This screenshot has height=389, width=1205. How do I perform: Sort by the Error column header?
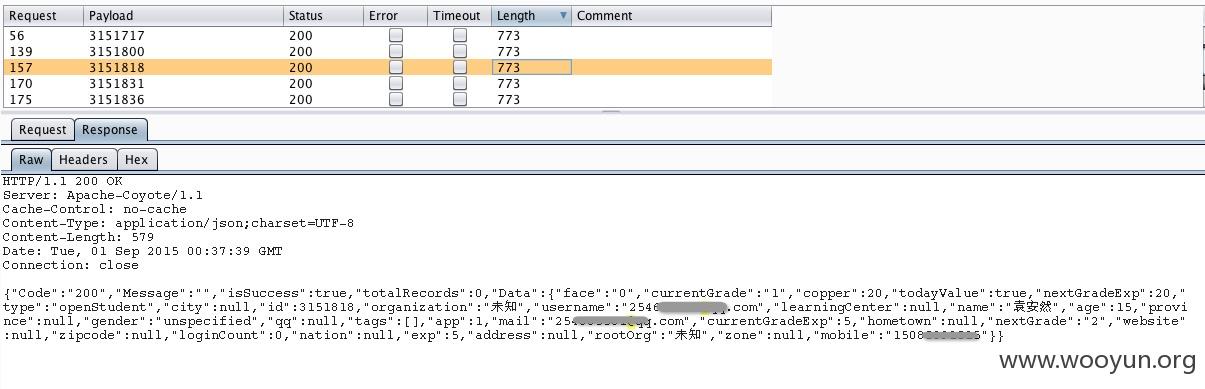[x=396, y=16]
